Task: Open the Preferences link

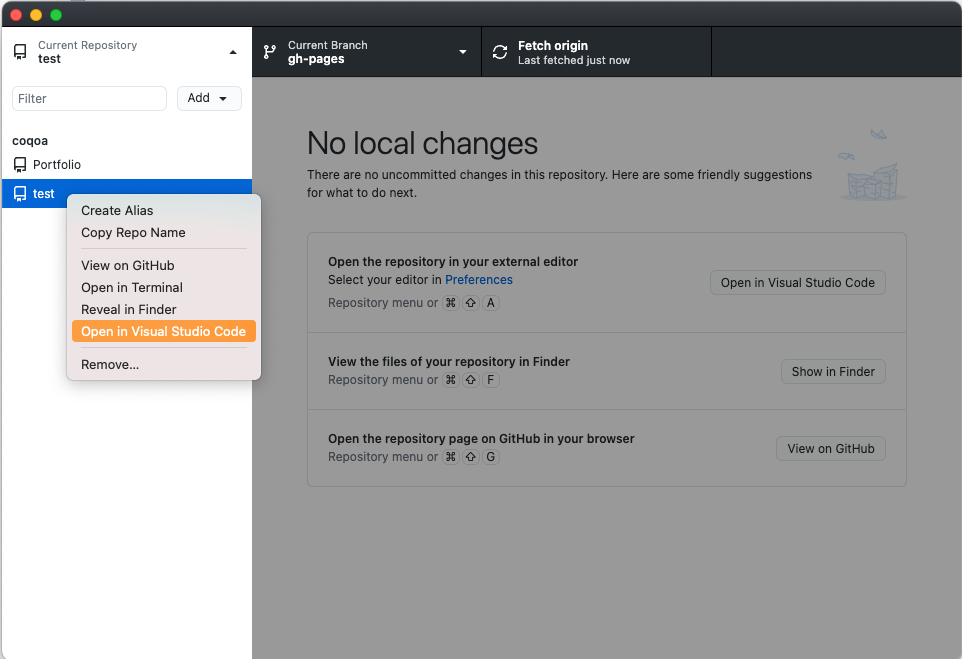Action: point(479,280)
